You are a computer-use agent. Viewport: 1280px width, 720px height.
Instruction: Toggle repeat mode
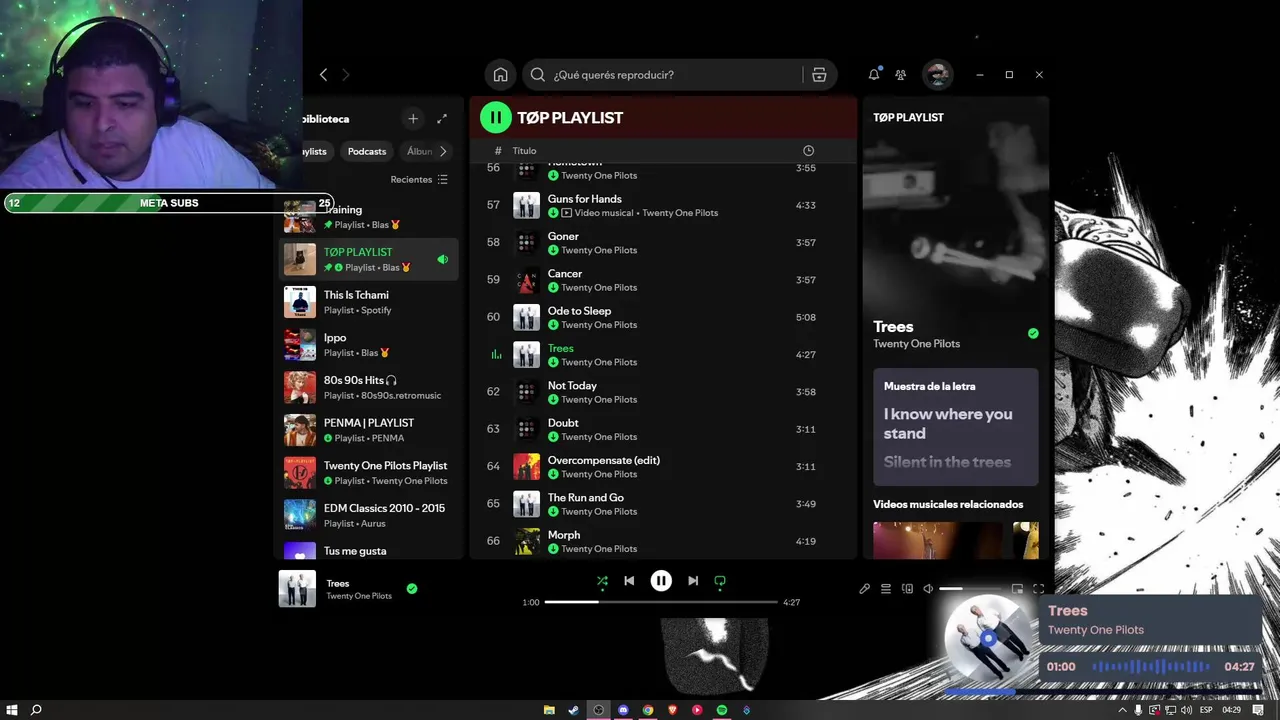(x=720, y=581)
